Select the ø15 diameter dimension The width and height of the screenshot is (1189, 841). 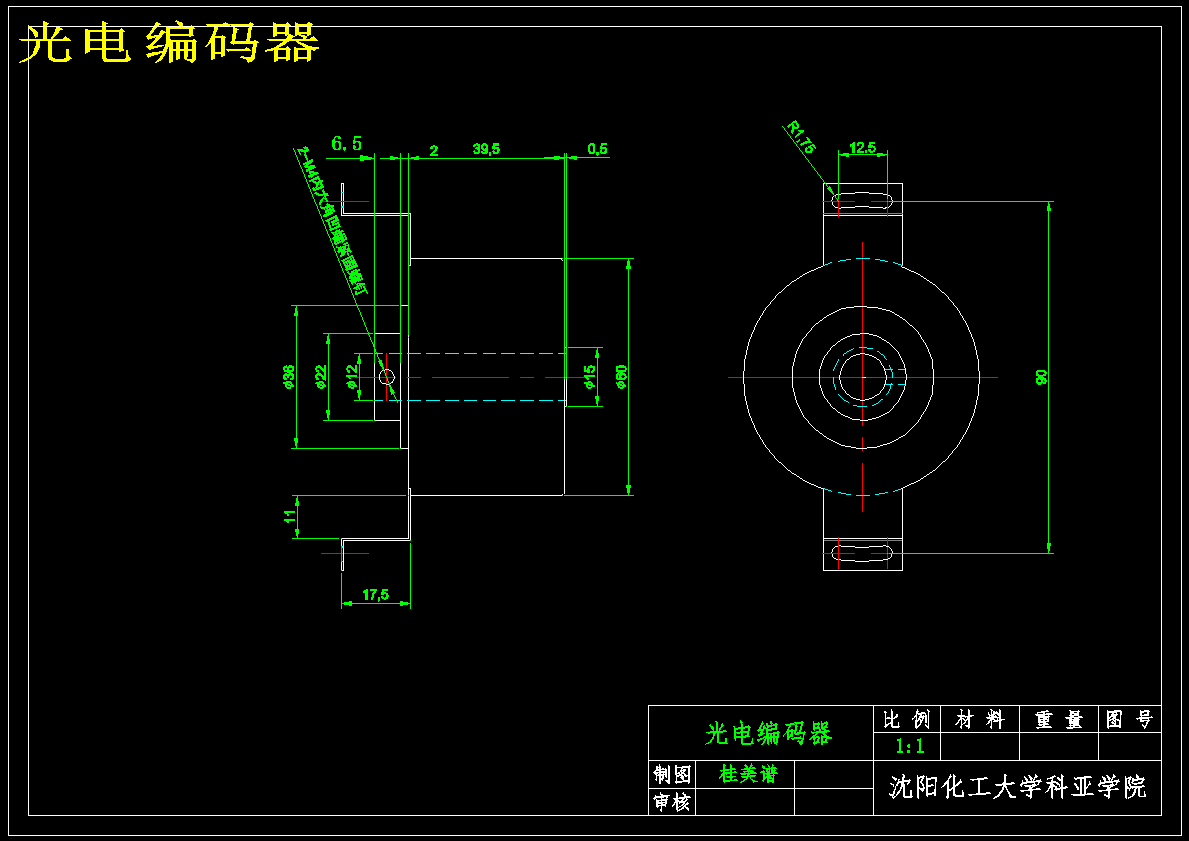coord(589,377)
